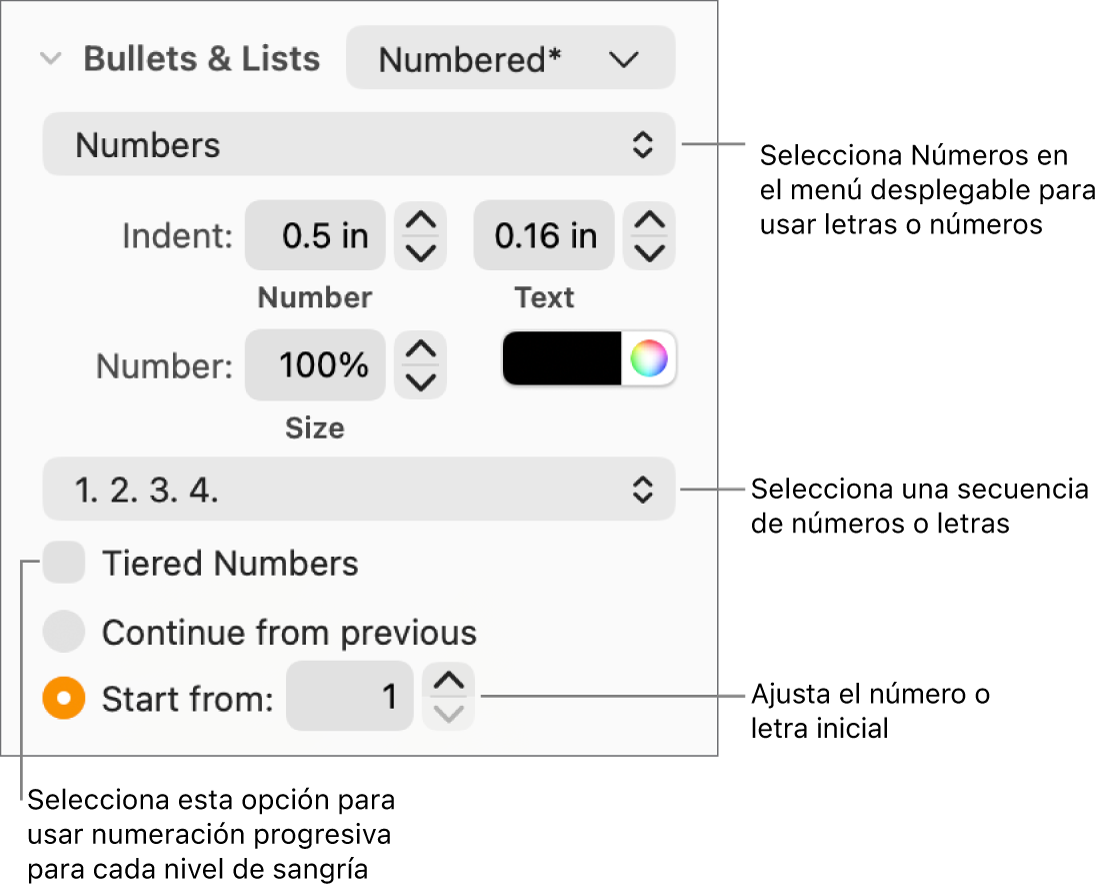
Task: Collapse the Bullets & Lists section
Action: [50, 58]
